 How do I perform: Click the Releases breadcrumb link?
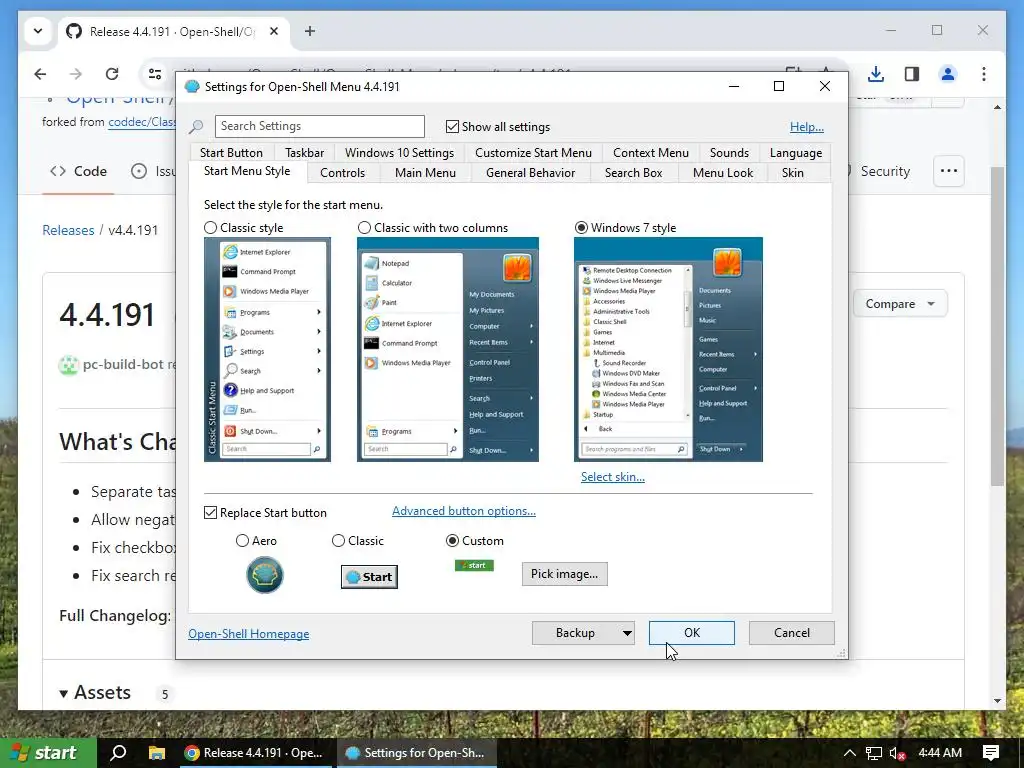click(x=68, y=230)
